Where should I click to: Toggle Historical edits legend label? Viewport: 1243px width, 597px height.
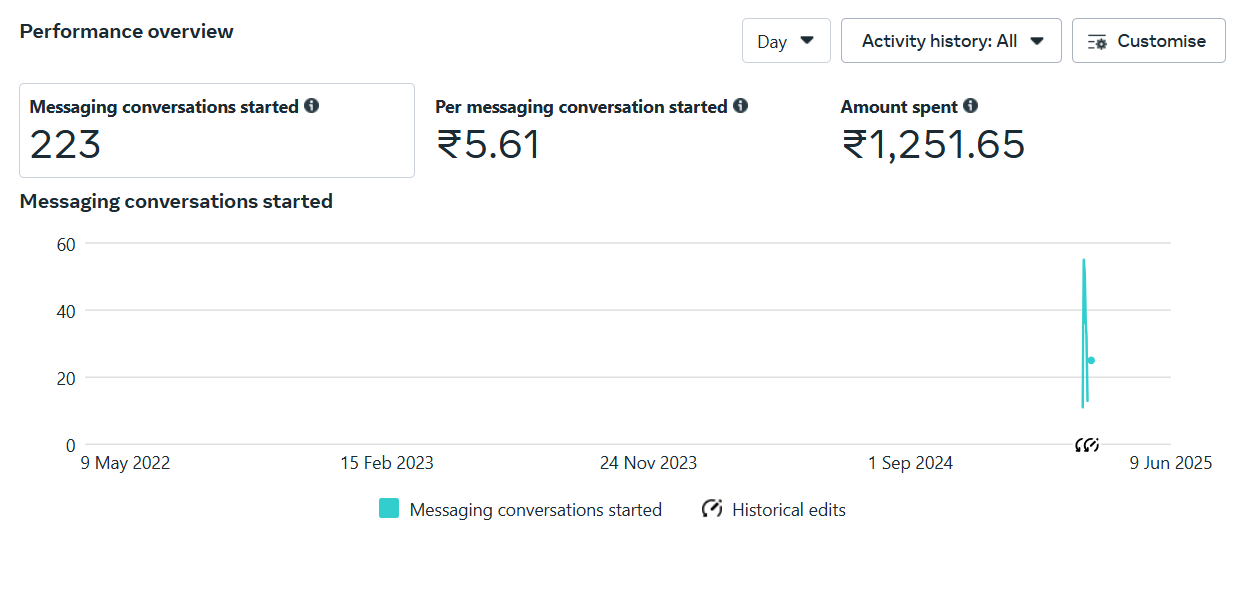click(x=789, y=510)
